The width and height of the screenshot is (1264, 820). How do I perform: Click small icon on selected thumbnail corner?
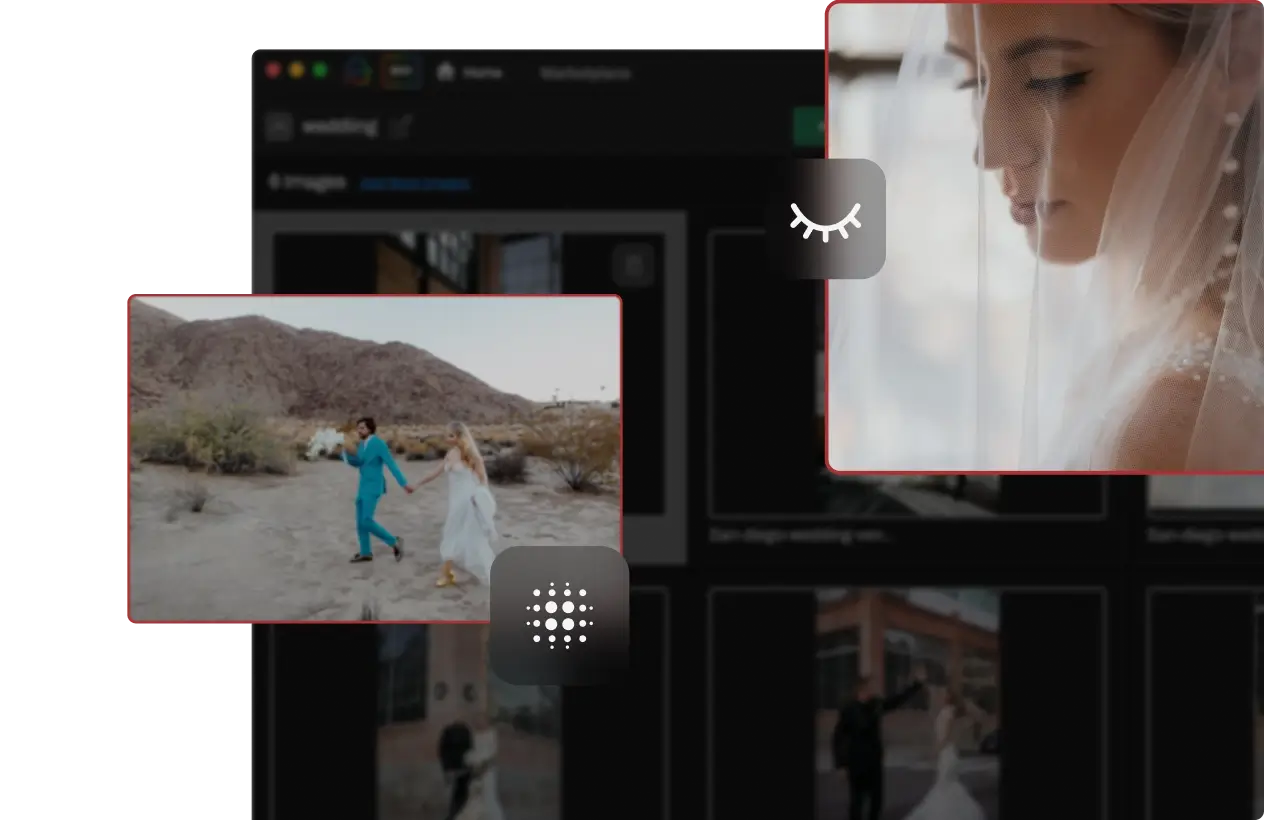[x=632, y=266]
